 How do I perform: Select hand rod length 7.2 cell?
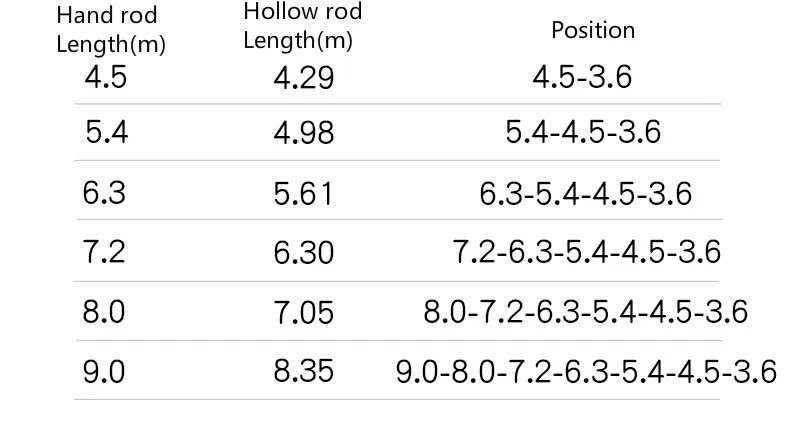tap(104, 252)
